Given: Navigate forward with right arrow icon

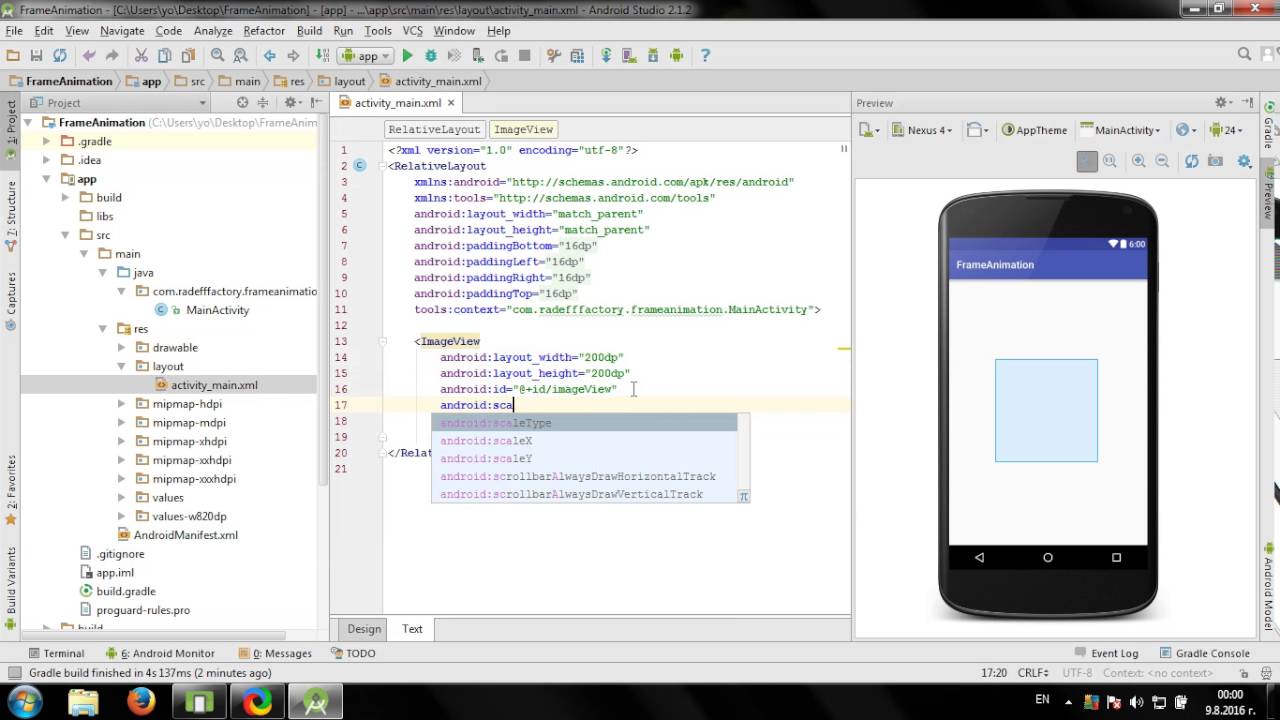Looking at the screenshot, I should (293, 56).
